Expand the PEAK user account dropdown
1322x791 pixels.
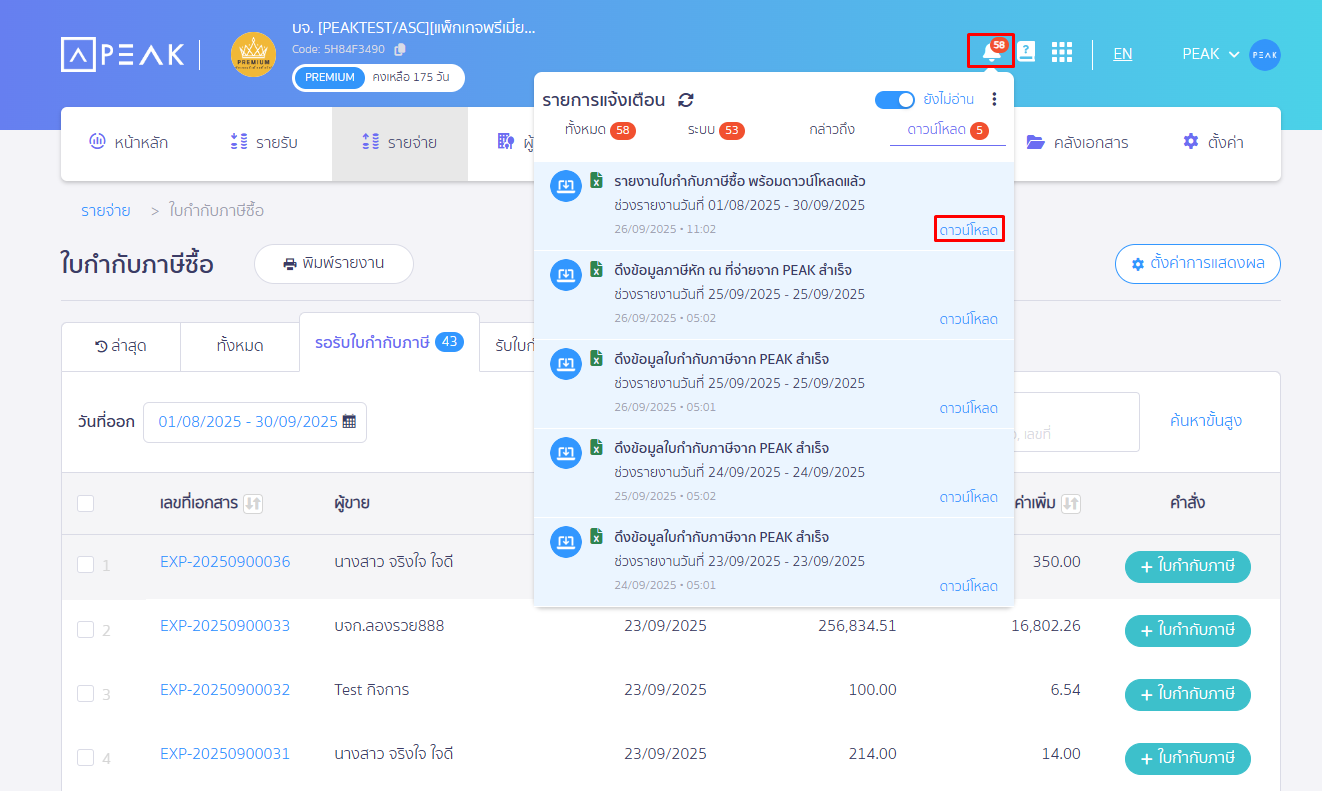pyautogui.click(x=1211, y=54)
